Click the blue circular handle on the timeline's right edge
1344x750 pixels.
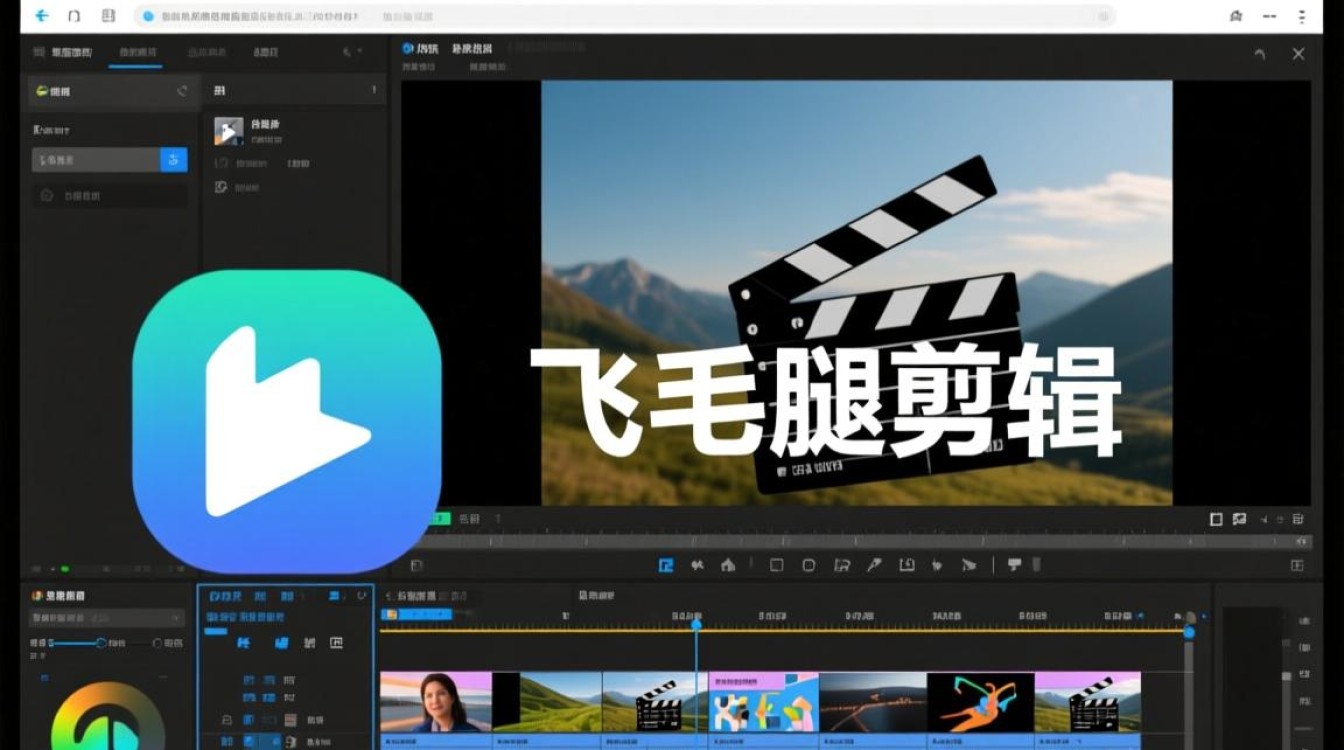pyautogui.click(x=1189, y=632)
